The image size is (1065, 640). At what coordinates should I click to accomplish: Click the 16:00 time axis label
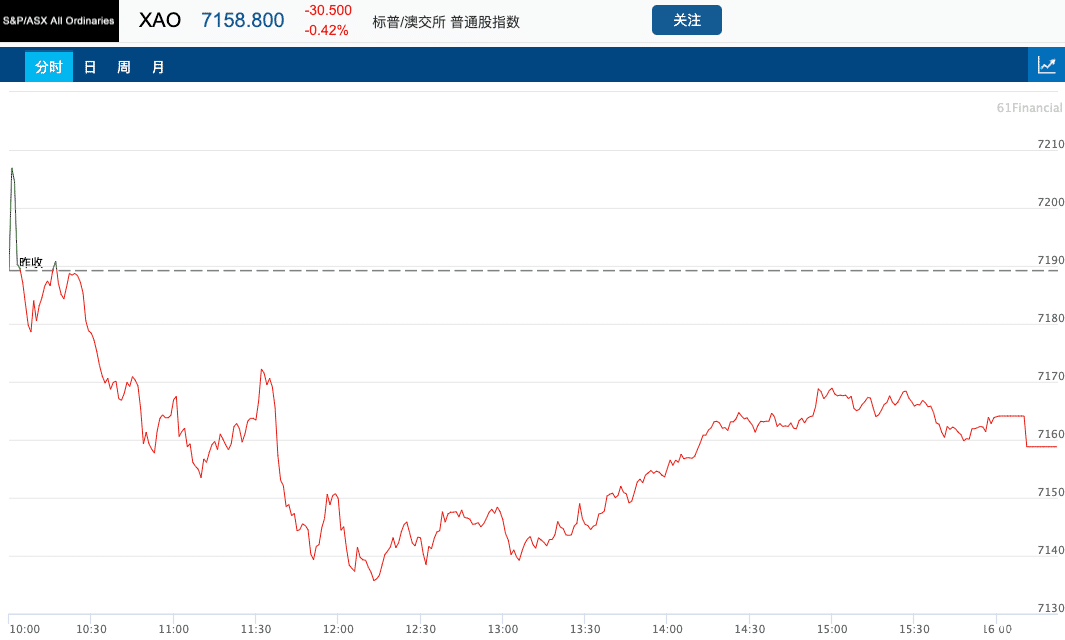997,629
